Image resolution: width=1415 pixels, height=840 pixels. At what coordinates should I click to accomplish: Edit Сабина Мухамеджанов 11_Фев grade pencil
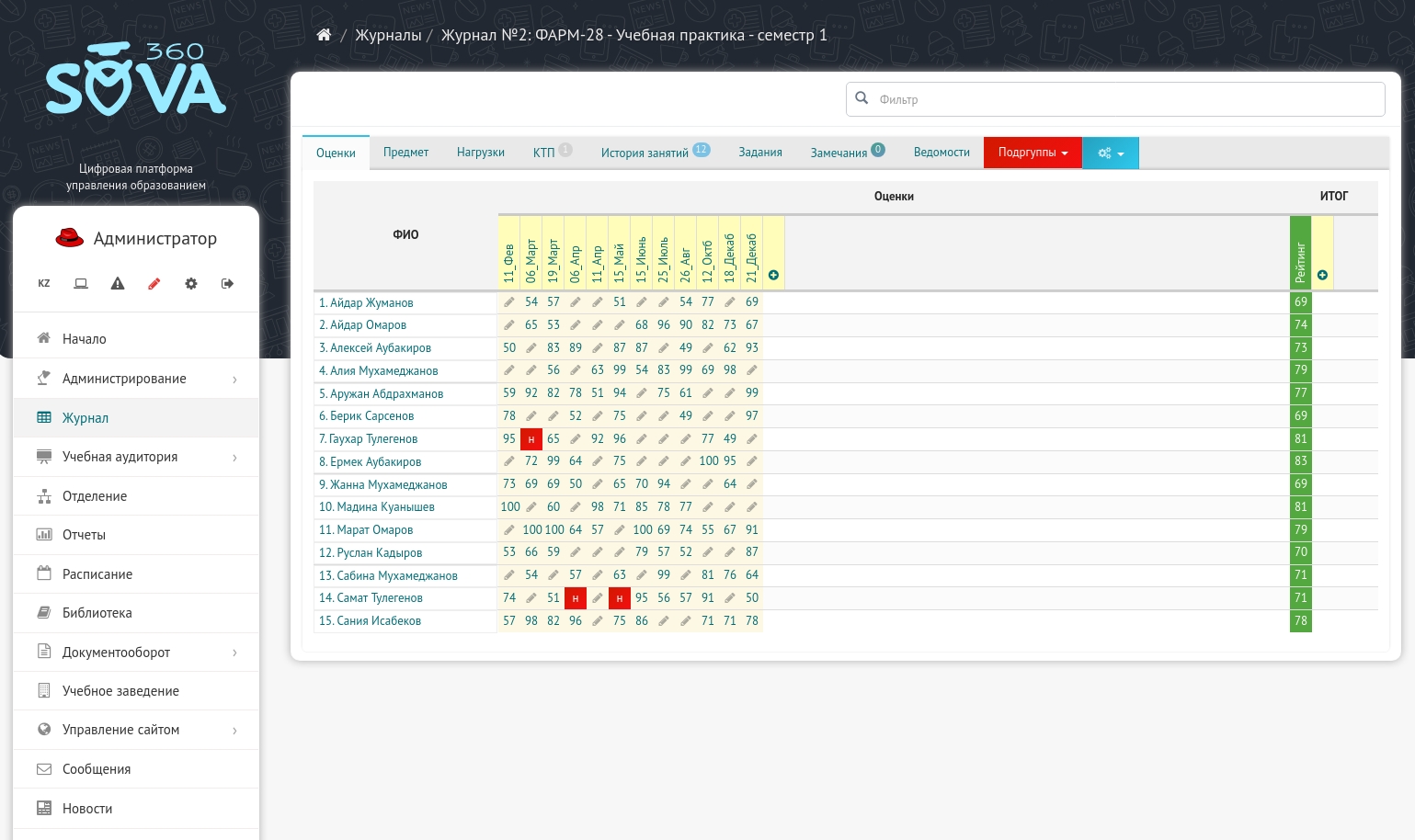point(509,575)
